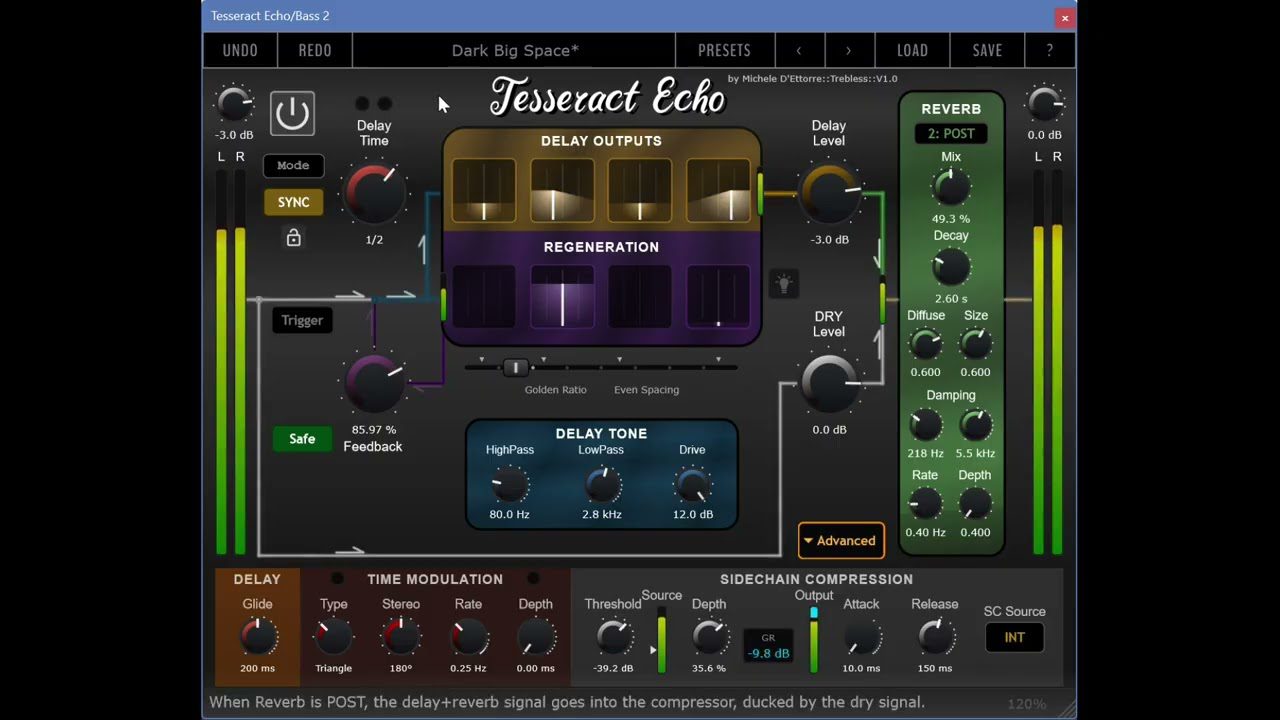Click the Trigger button
The image size is (1280, 720).
pos(302,320)
